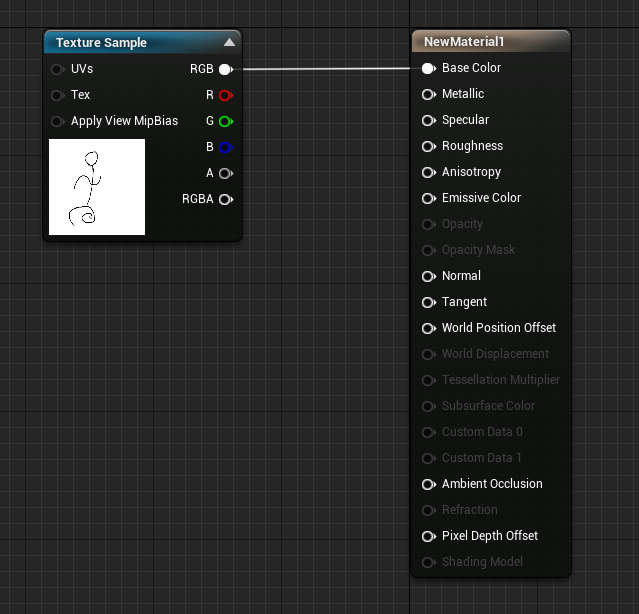Click the Emissive Color input pin

coord(428,198)
